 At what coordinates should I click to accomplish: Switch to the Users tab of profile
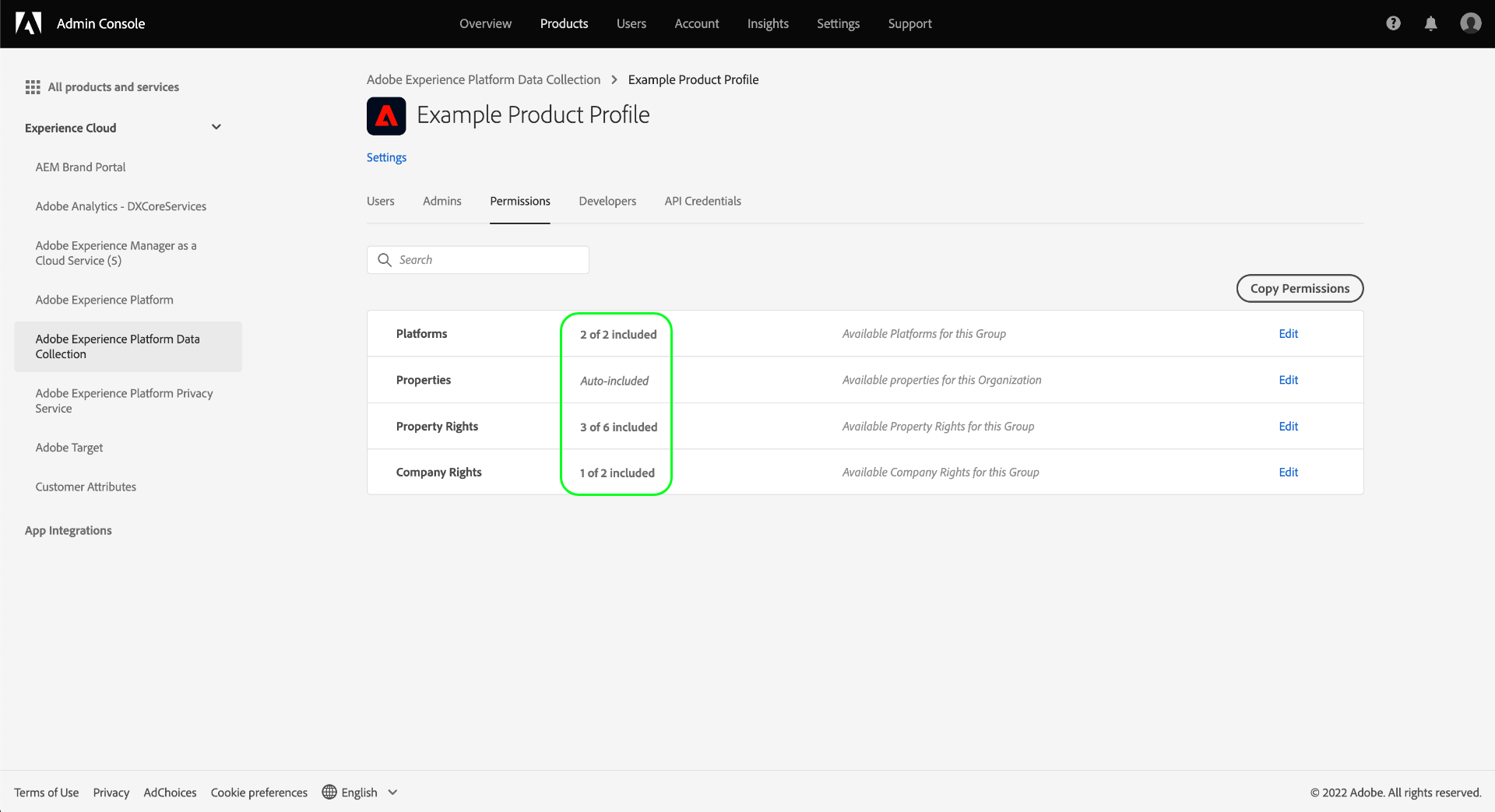click(381, 201)
